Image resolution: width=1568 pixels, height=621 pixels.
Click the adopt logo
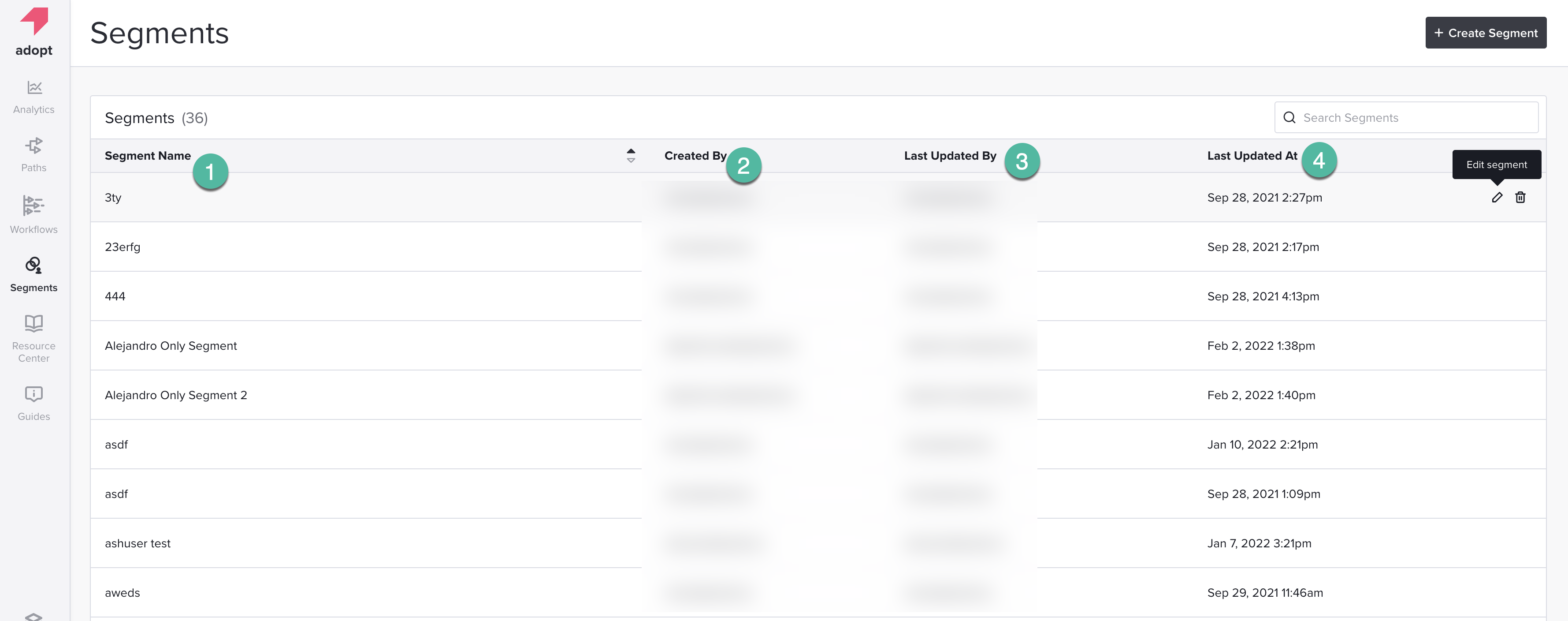pyautogui.click(x=34, y=32)
